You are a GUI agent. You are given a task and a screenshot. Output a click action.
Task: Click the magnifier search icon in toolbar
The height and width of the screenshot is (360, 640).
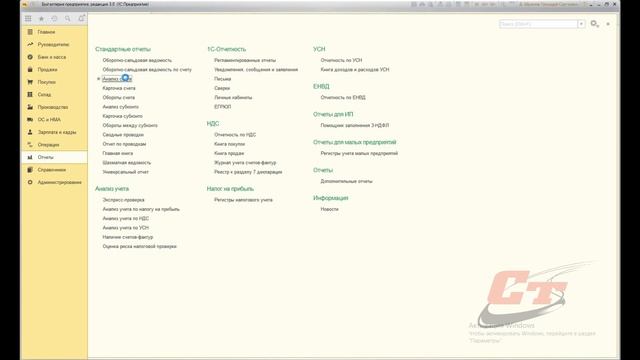(67, 19)
